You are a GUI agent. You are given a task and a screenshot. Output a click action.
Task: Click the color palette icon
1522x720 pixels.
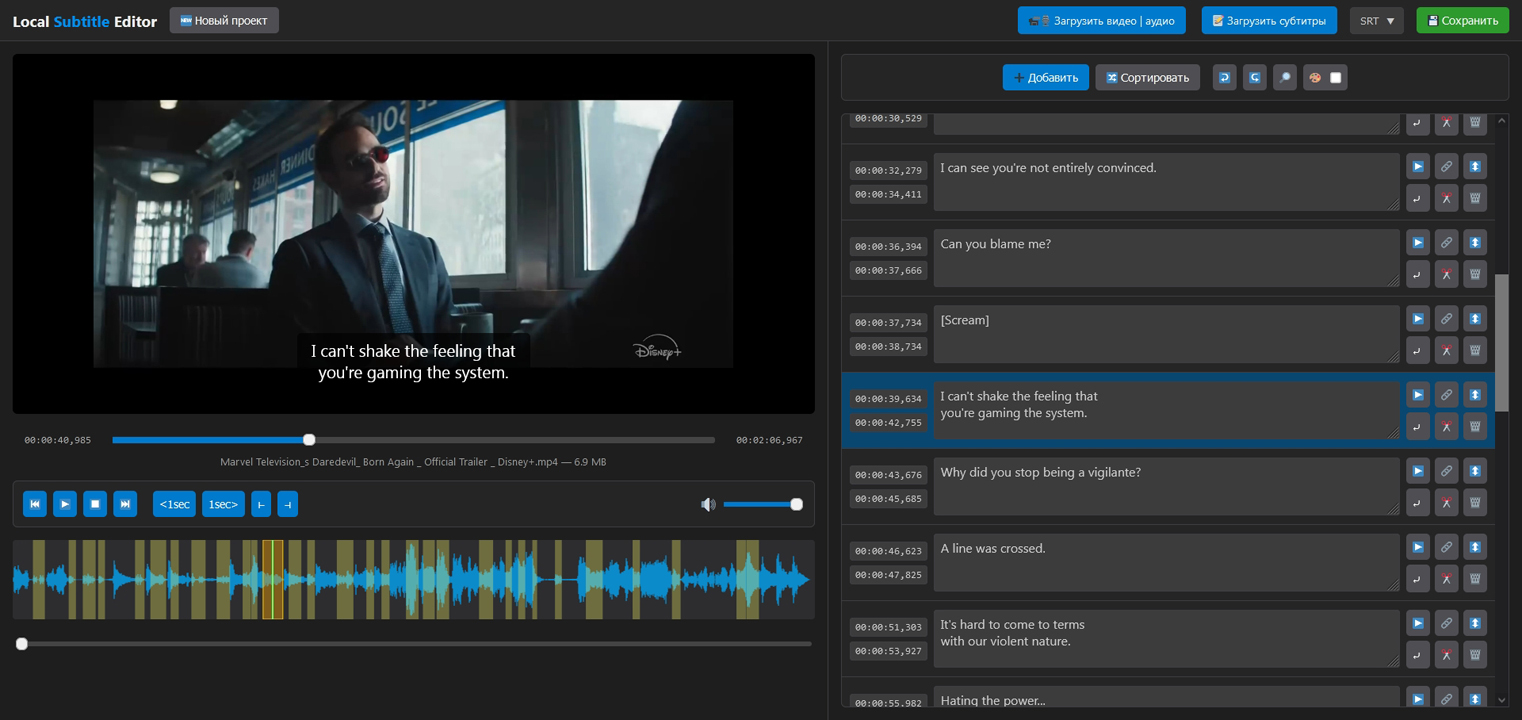(1315, 77)
